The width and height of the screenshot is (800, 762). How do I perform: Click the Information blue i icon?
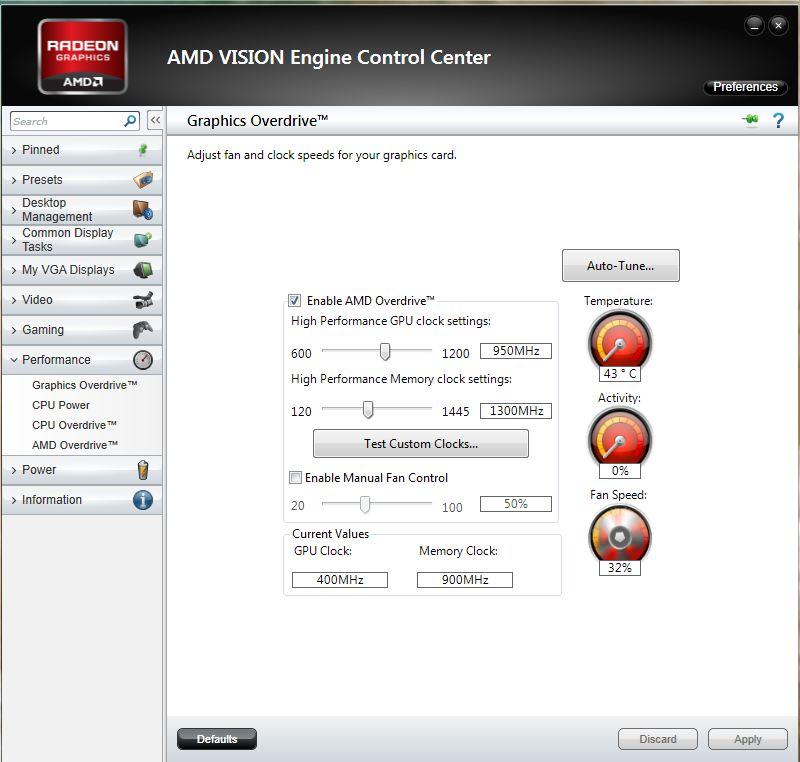point(143,500)
